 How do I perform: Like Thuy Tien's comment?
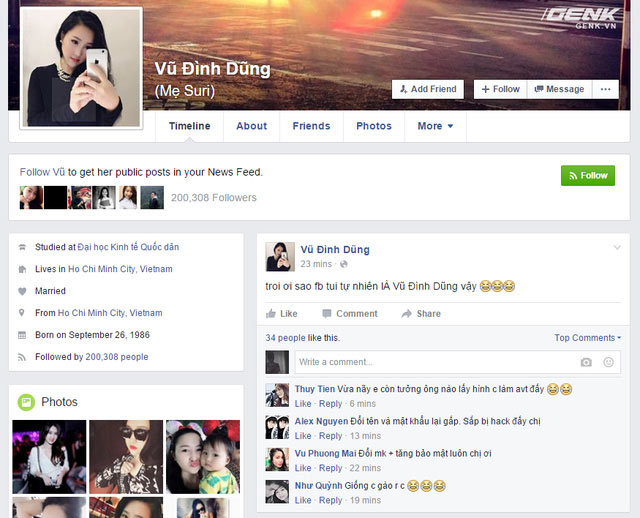point(303,404)
